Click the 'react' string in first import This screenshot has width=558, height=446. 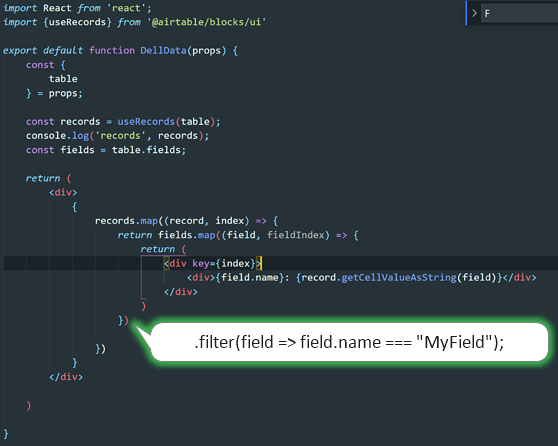pos(126,8)
